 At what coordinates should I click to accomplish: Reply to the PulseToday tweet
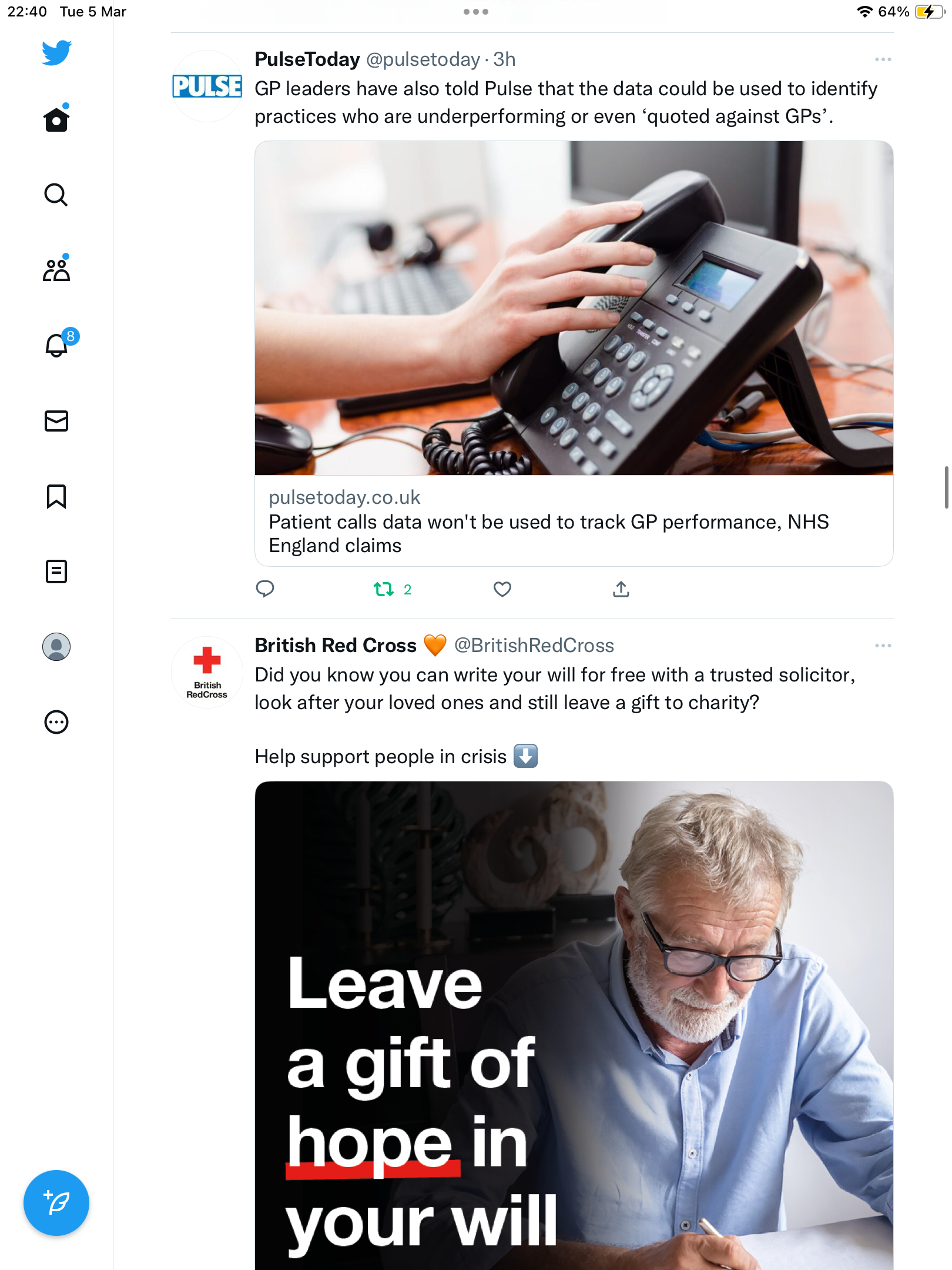pos(265,589)
